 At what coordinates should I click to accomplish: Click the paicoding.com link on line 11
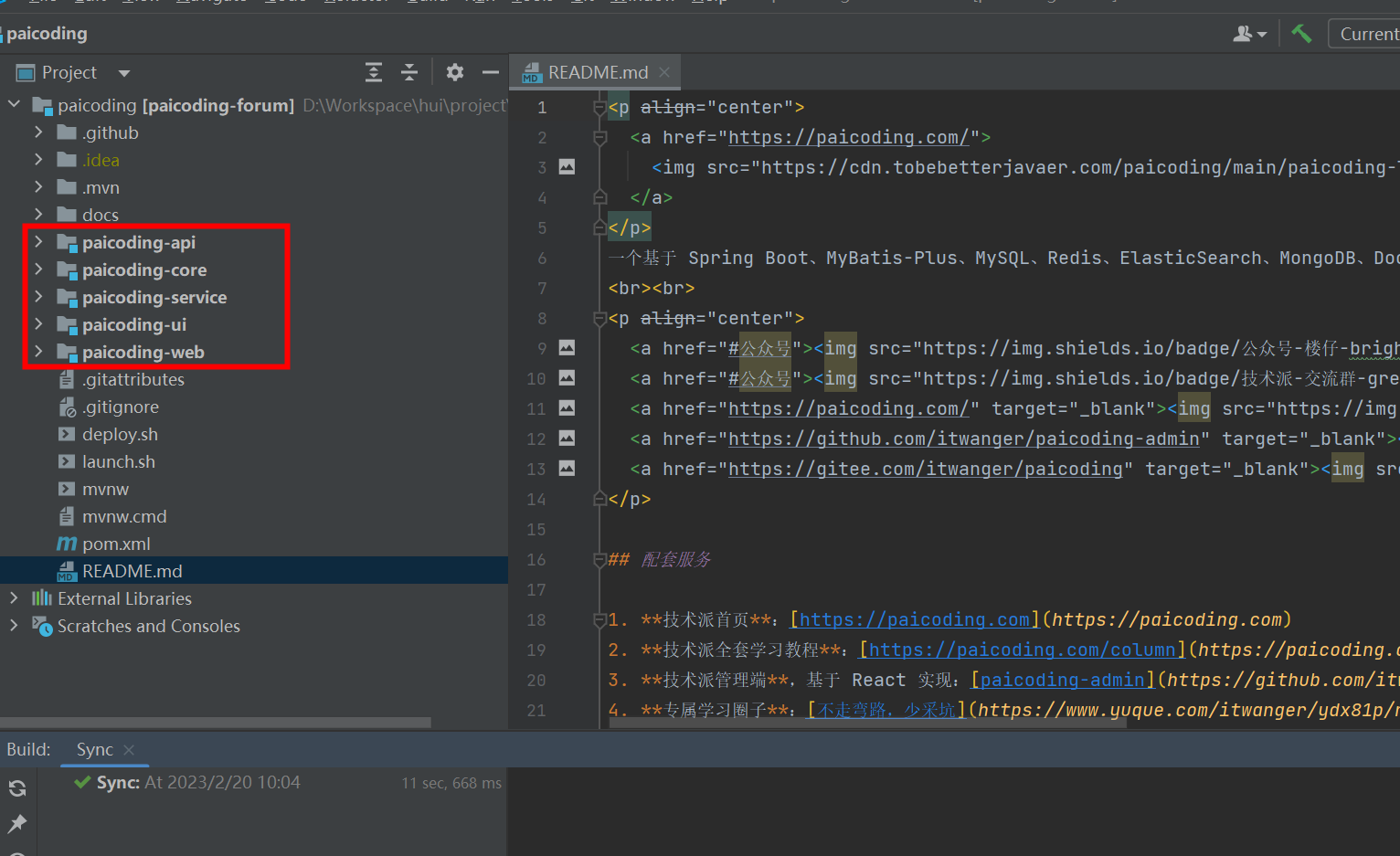849,408
